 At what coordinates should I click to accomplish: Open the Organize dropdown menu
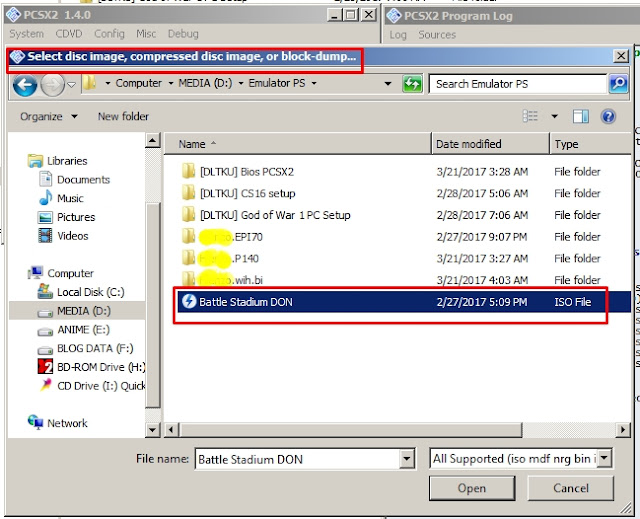pos(49,117)
